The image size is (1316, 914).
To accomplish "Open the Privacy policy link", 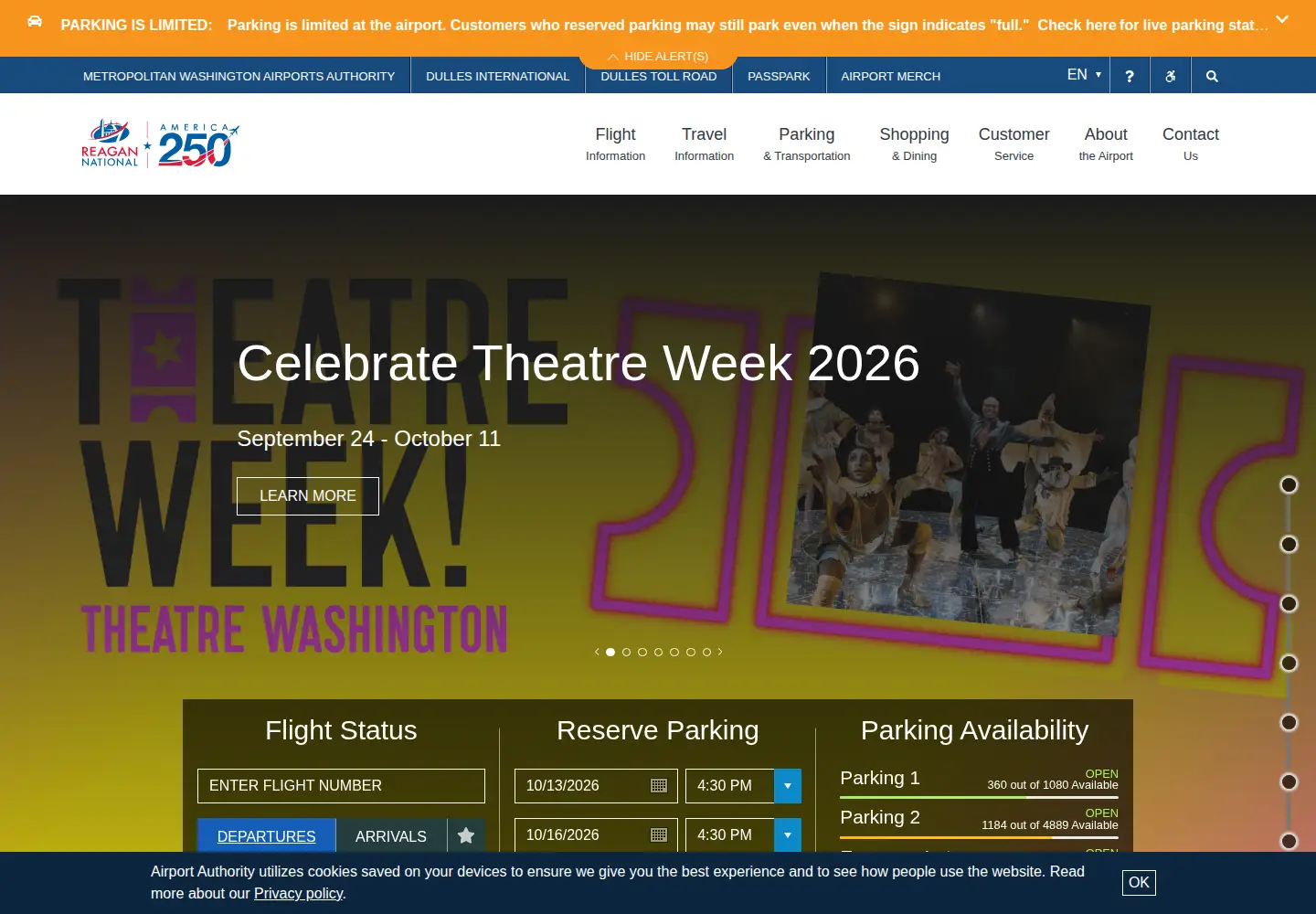I will [298, 894].
